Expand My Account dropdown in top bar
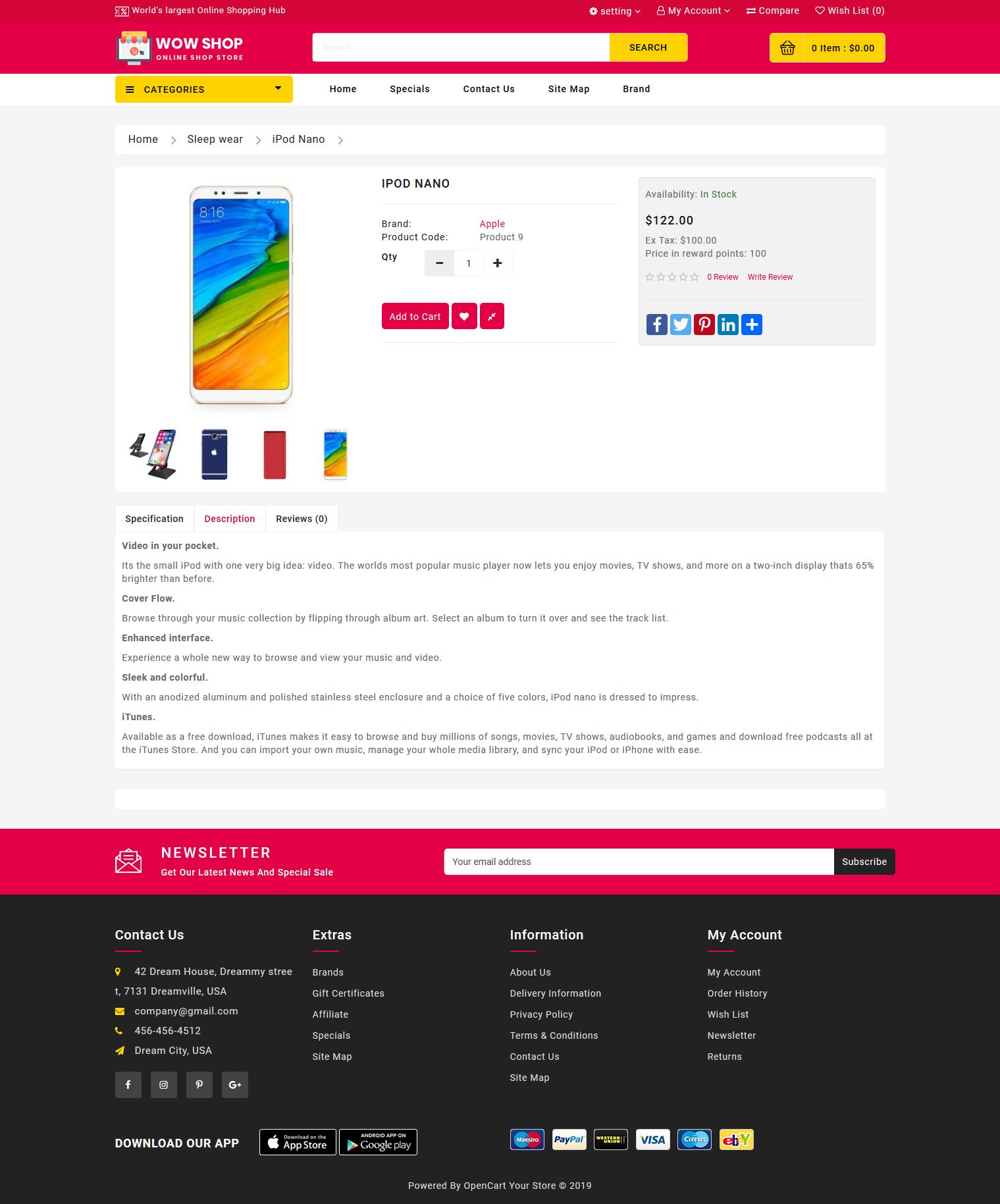Image resolution: width=1000 pixels, height=1204 pixels. tap(693, 11)
